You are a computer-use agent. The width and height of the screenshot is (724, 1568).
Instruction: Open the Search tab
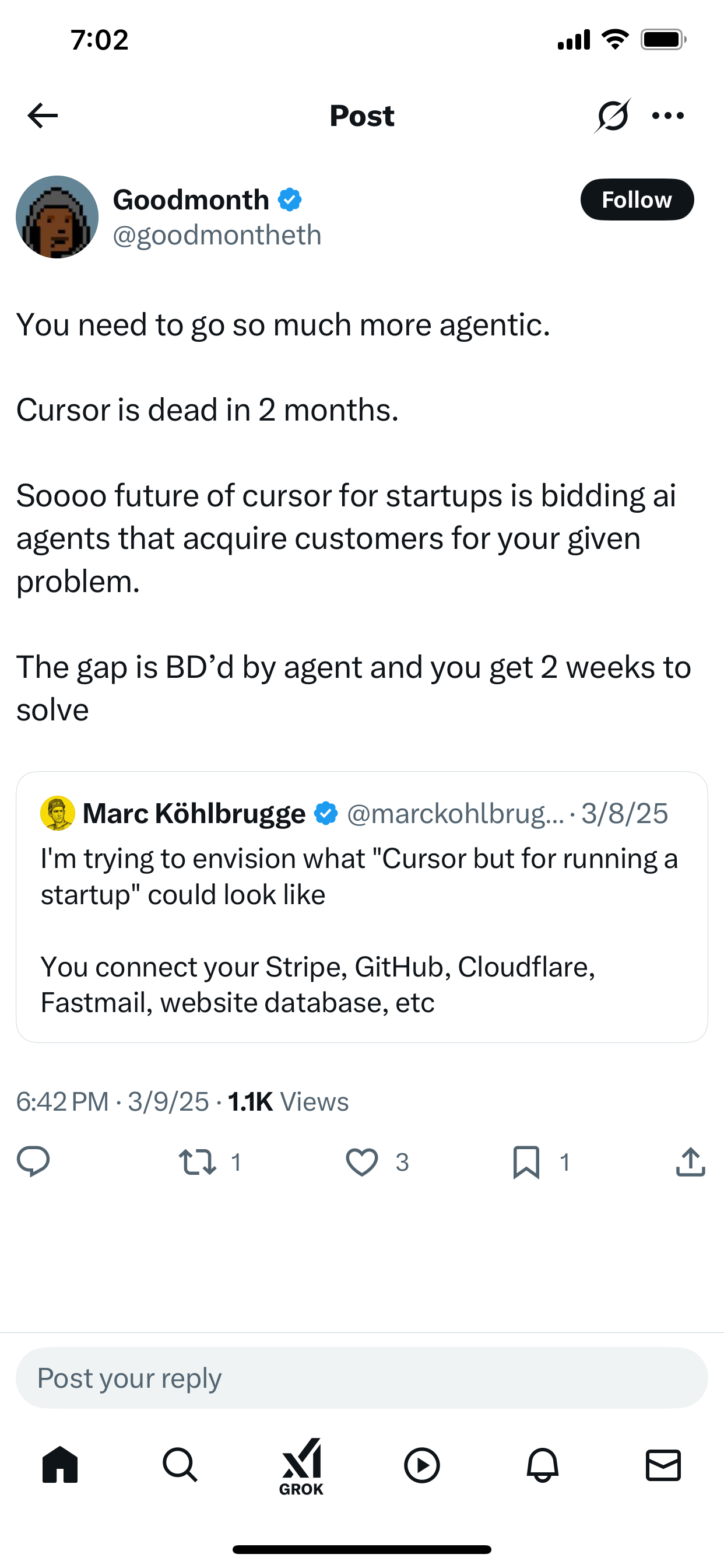(180, 1465)
